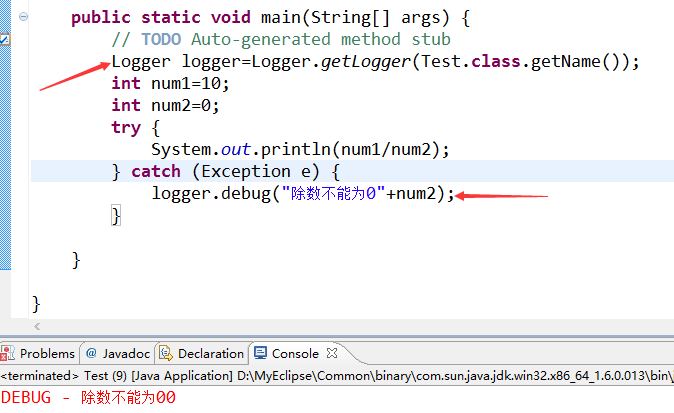Close the Console view with X

tap(332, 353)
